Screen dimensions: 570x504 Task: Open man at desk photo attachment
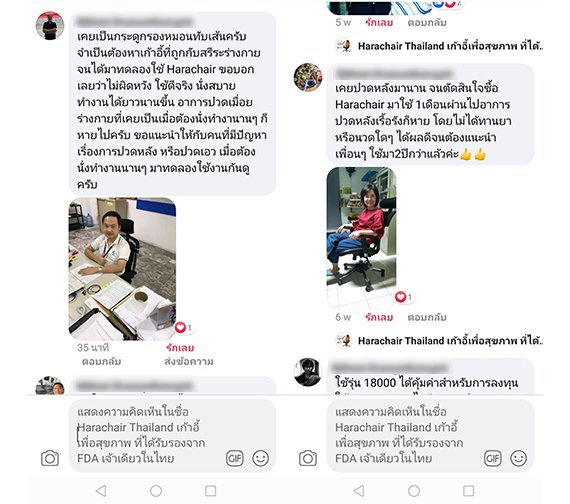122,269
